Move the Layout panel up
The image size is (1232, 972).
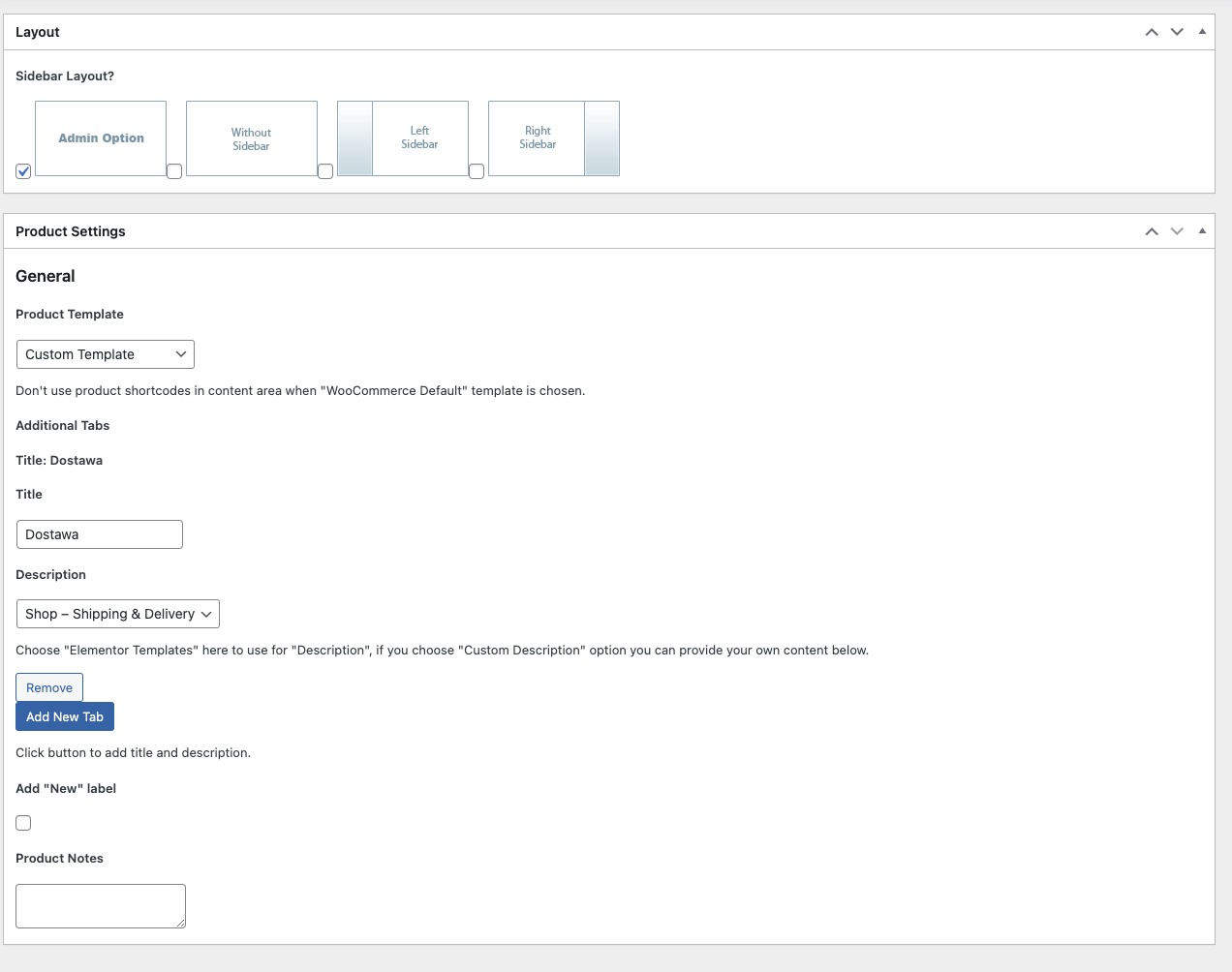tap(1152, 32)
